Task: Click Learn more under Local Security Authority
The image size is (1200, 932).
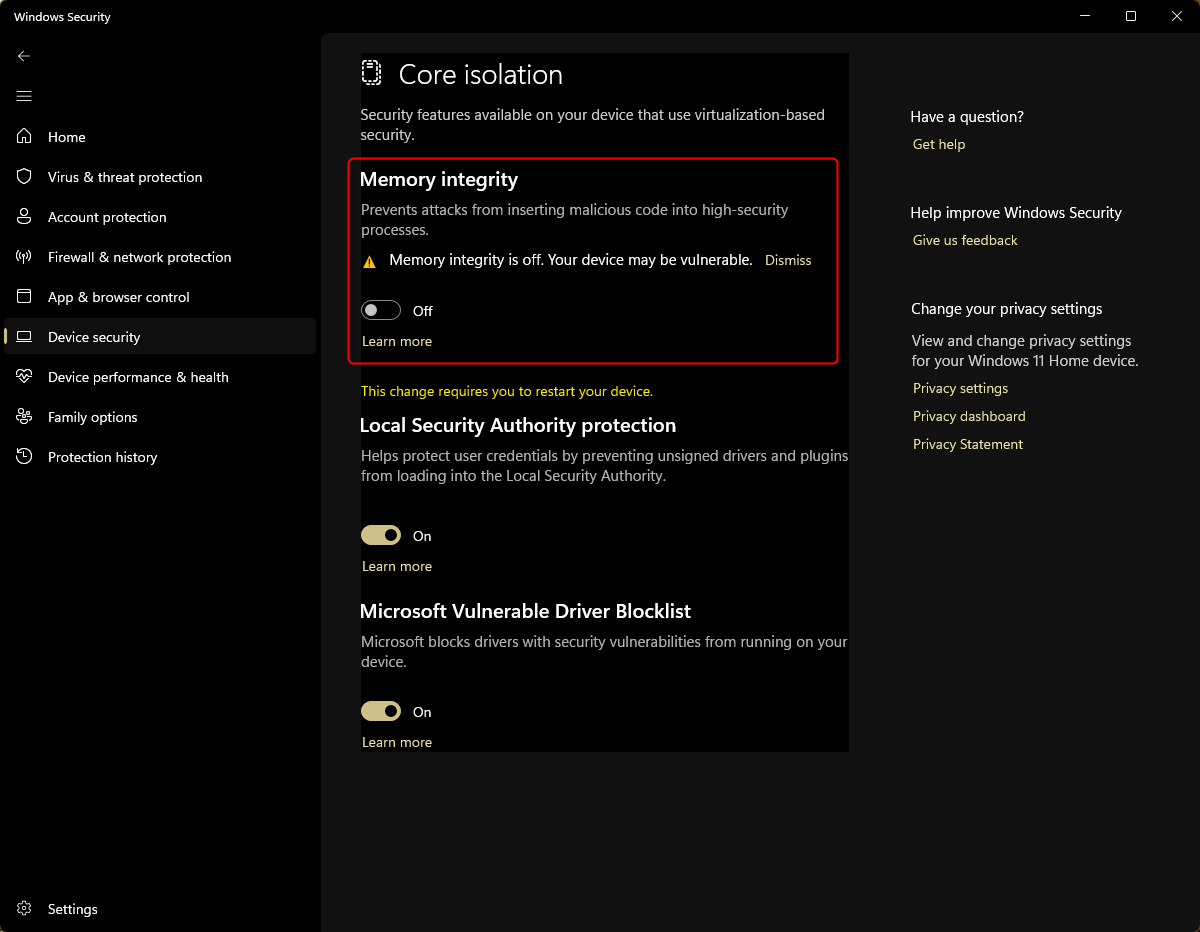Action: pyautogui.click(x=397, y=566)
